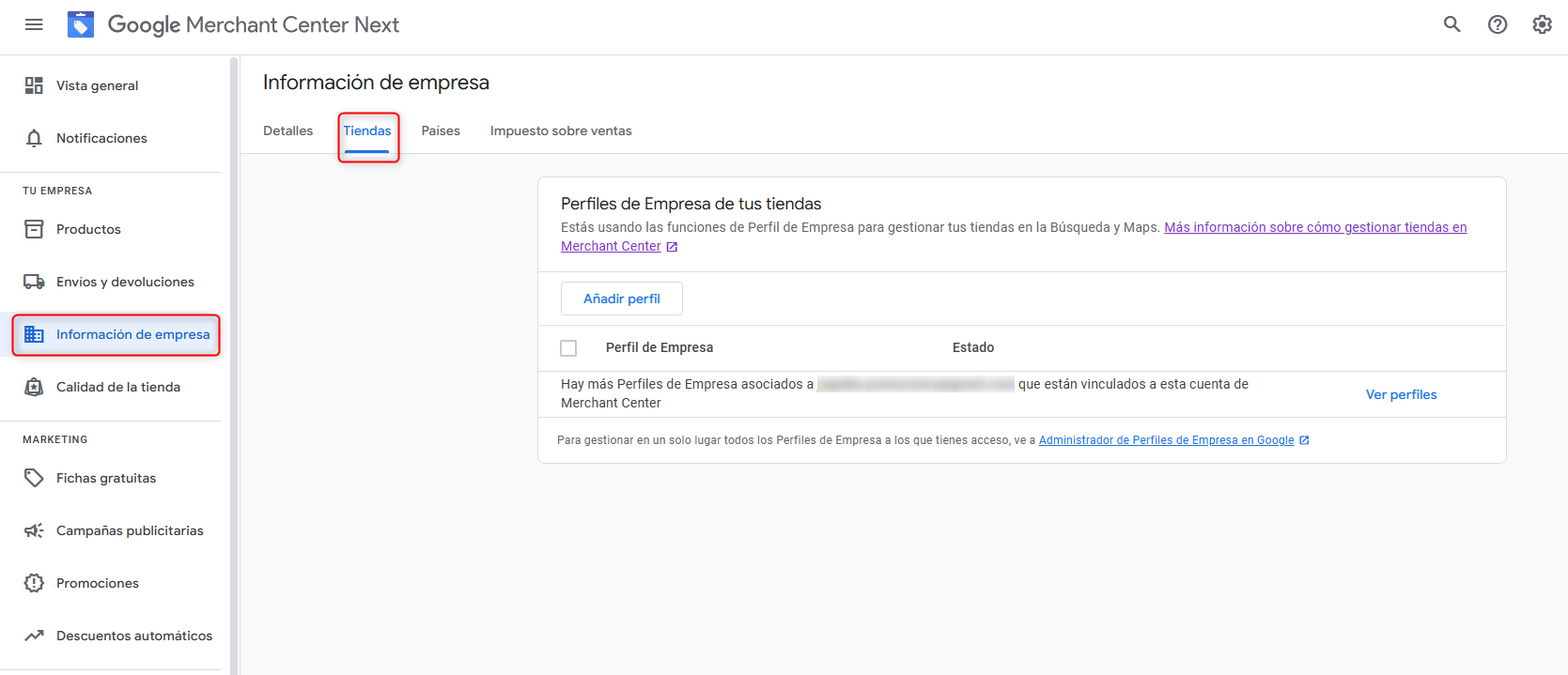
Task: Click the Productos box icon
Action: [x=34, y=229]
